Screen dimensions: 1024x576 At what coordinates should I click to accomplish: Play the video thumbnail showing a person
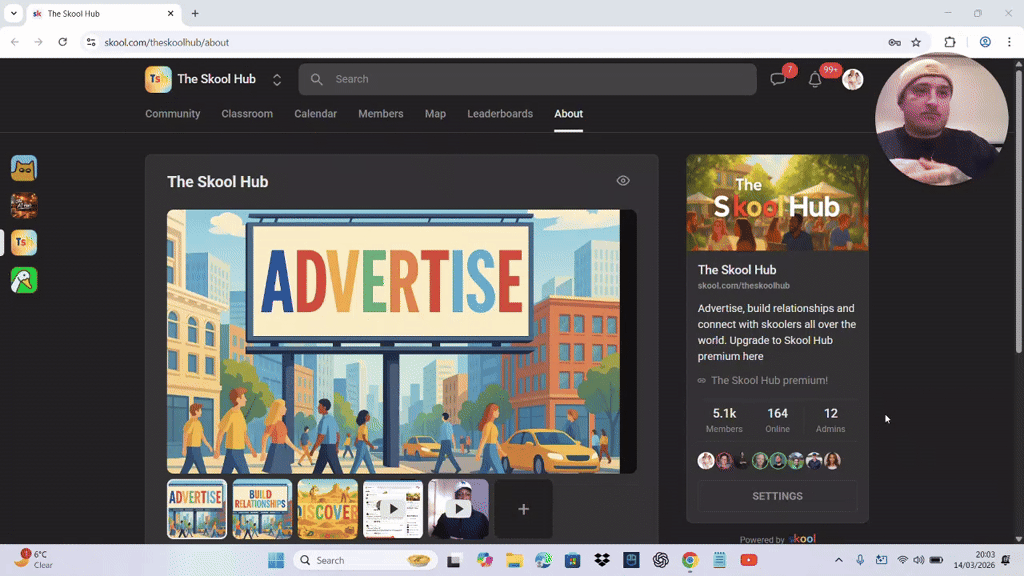tap(458, 509)
